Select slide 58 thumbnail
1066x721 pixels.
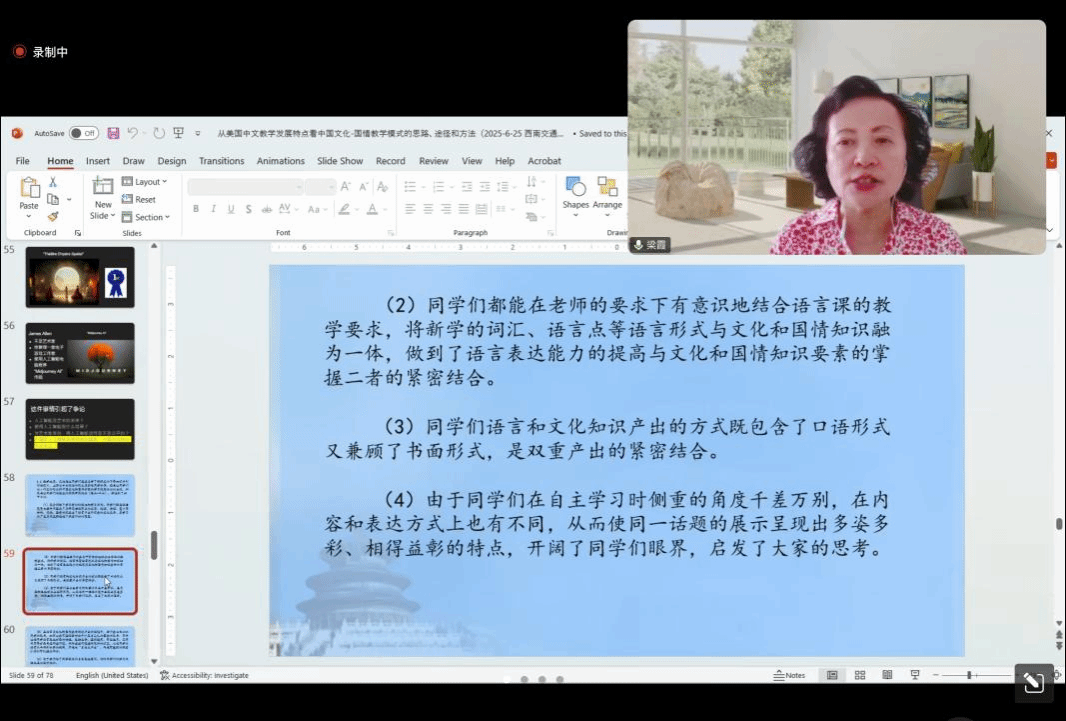pos(80,506)
